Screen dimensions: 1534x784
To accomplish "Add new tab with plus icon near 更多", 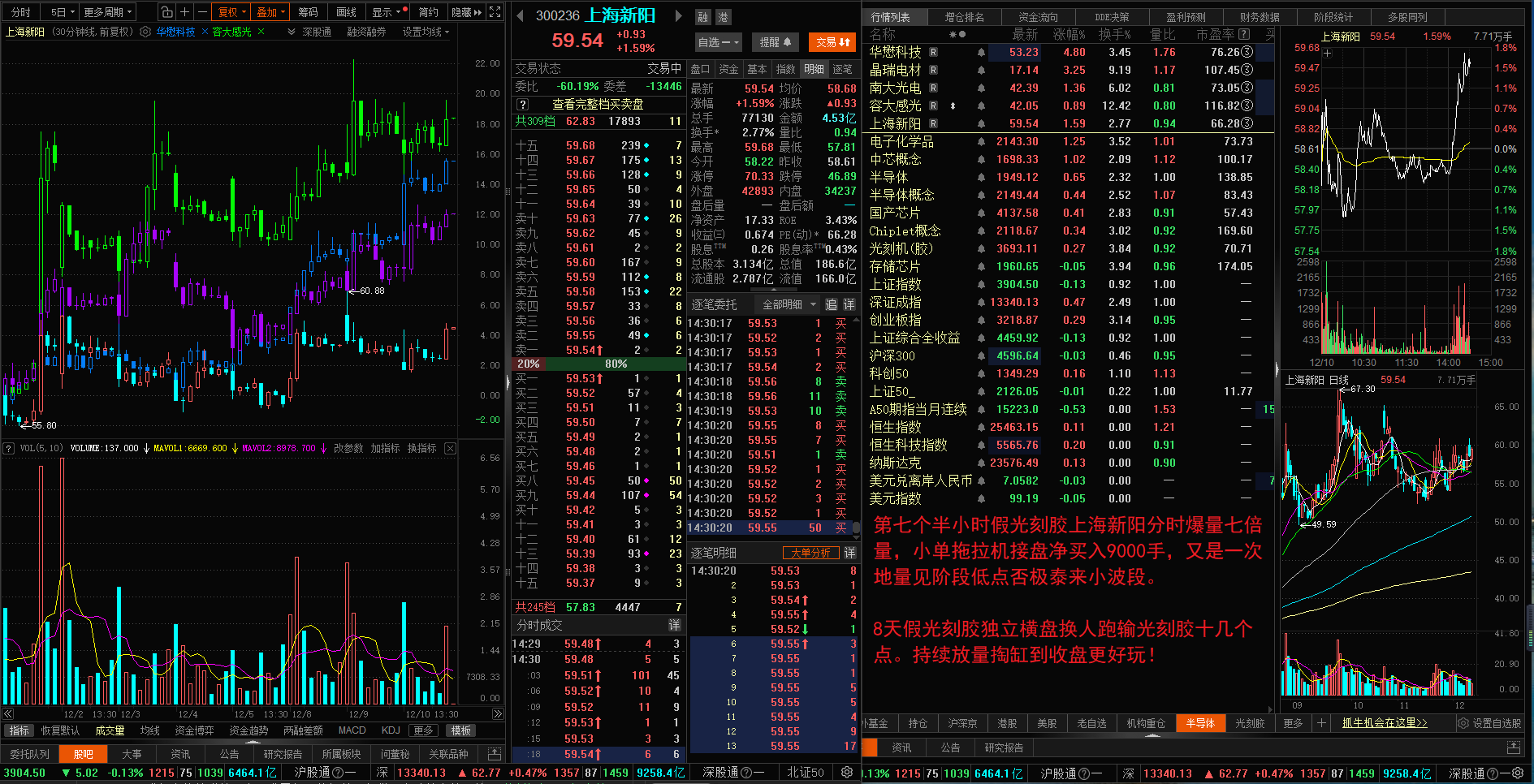I will (x=1321, y=723).
